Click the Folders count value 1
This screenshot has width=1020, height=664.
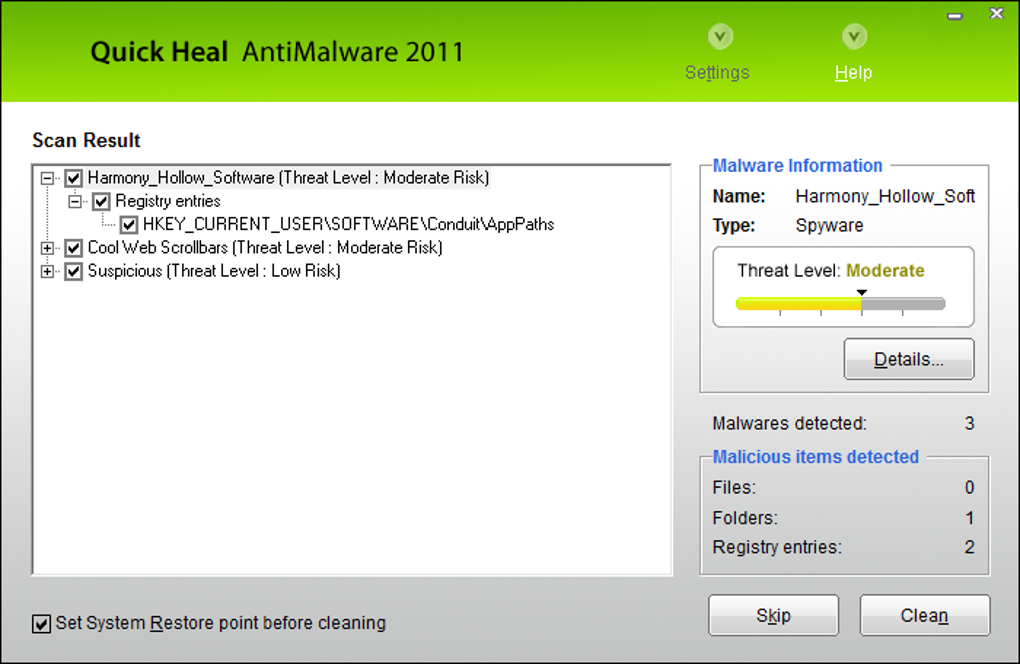[x=969, y=518]
